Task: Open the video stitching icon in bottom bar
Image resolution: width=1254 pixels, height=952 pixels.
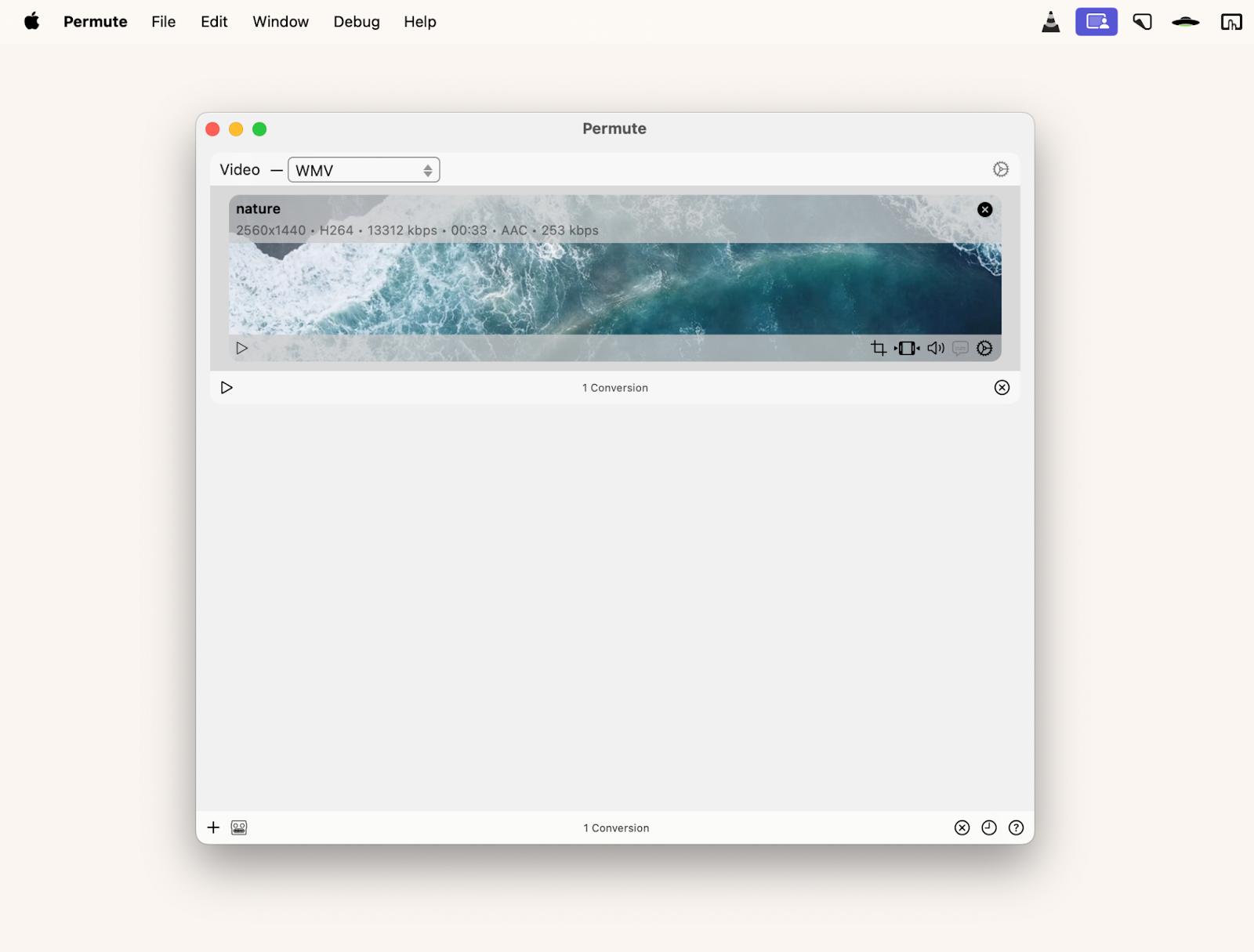Action: (239, 827)
